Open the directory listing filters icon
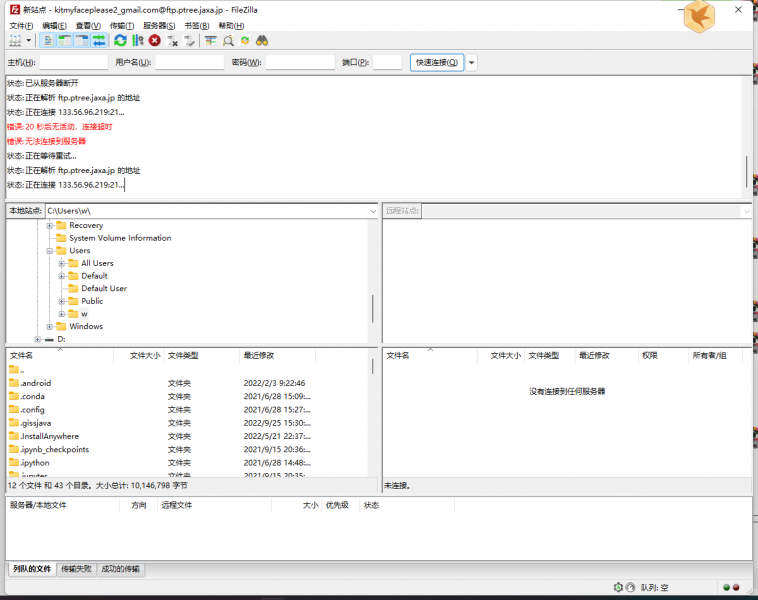Viewport: 758px width, 600px height. pyautogui.click(x=211, y=41)
